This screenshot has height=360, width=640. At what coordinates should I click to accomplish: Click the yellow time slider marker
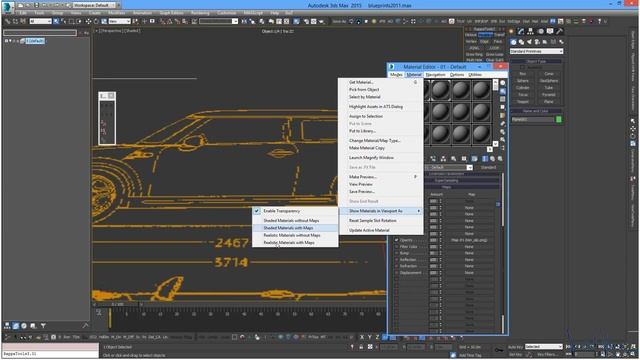click(109, 318)
